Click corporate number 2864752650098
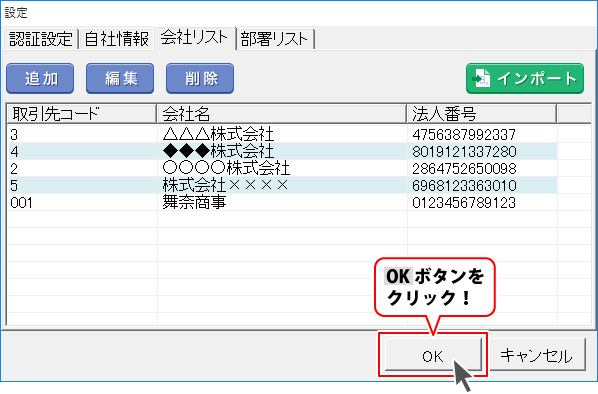598x394 pixels. pyautogui.click(x=464, y=169)
